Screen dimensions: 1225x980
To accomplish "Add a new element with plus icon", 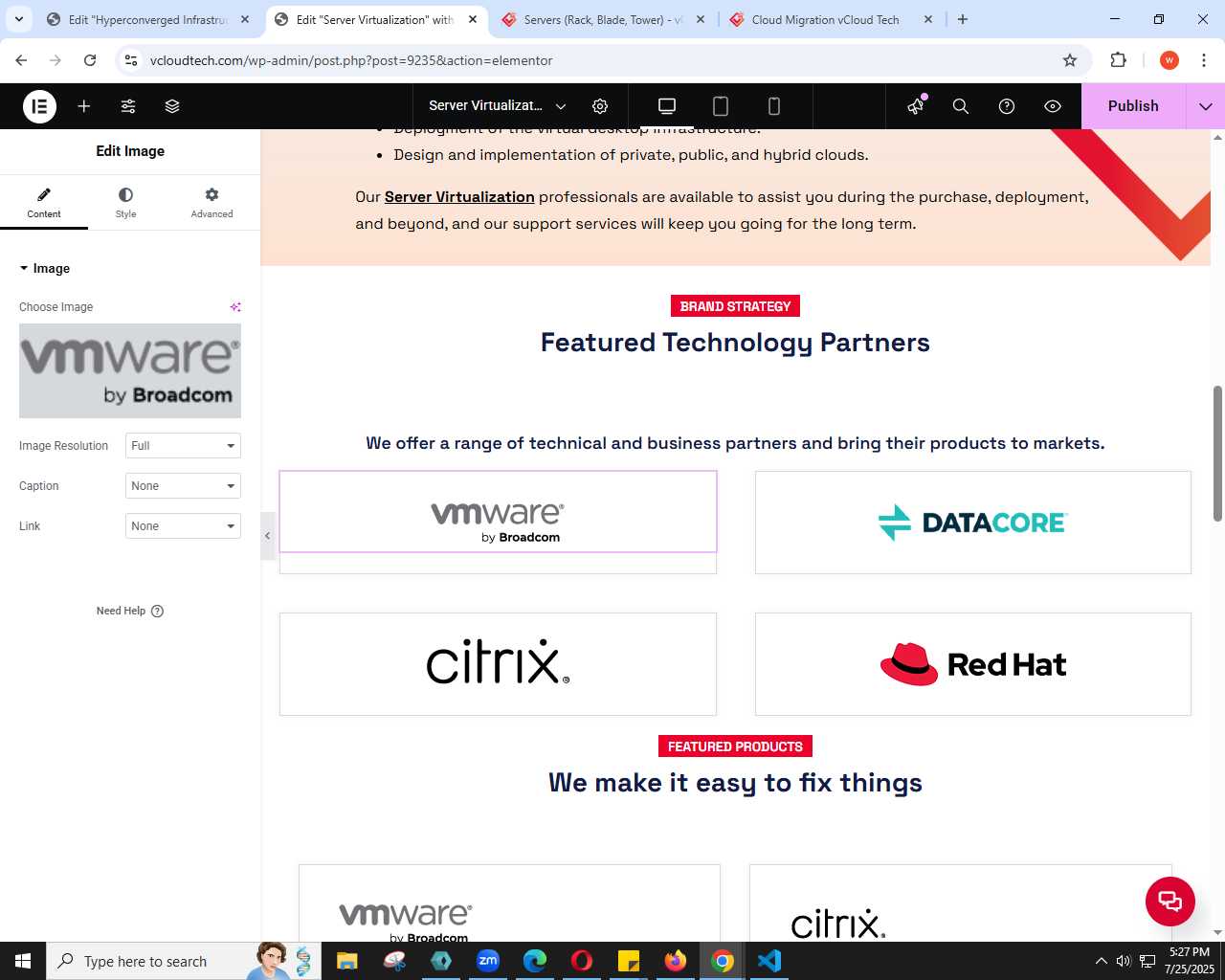I will tap(84, 106).
